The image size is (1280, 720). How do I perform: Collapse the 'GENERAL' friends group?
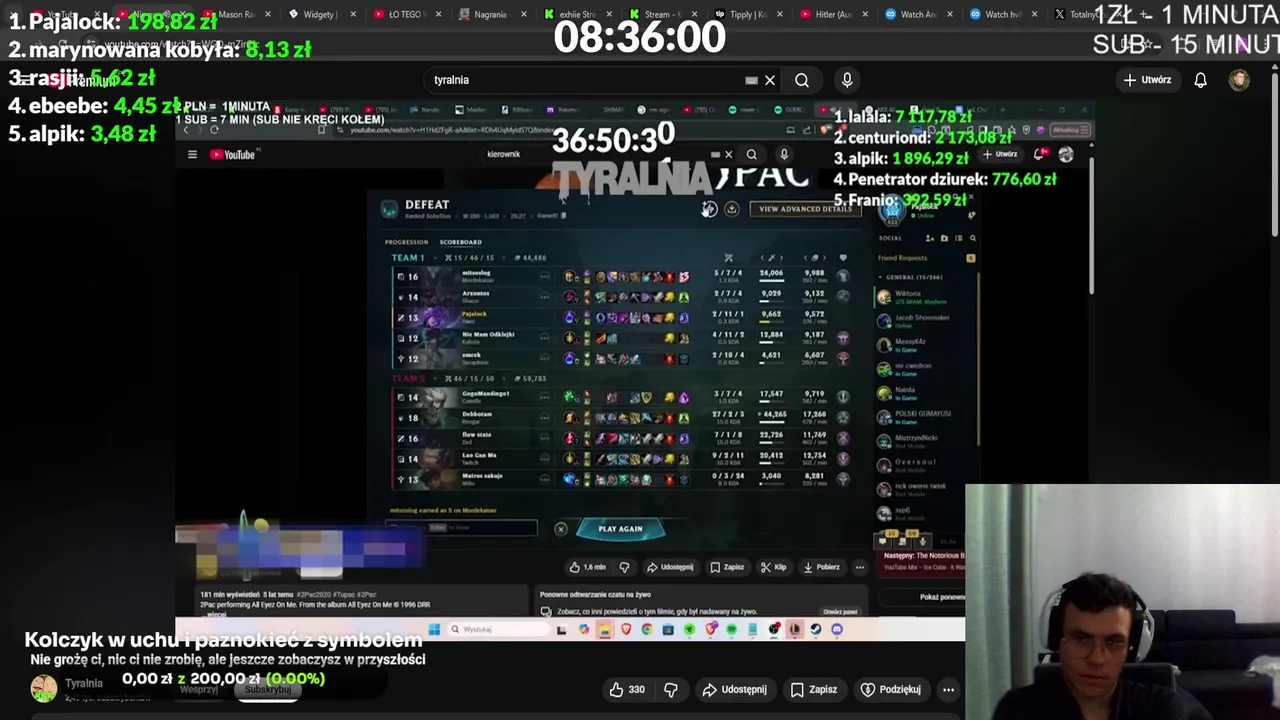(x=912, y=277)
